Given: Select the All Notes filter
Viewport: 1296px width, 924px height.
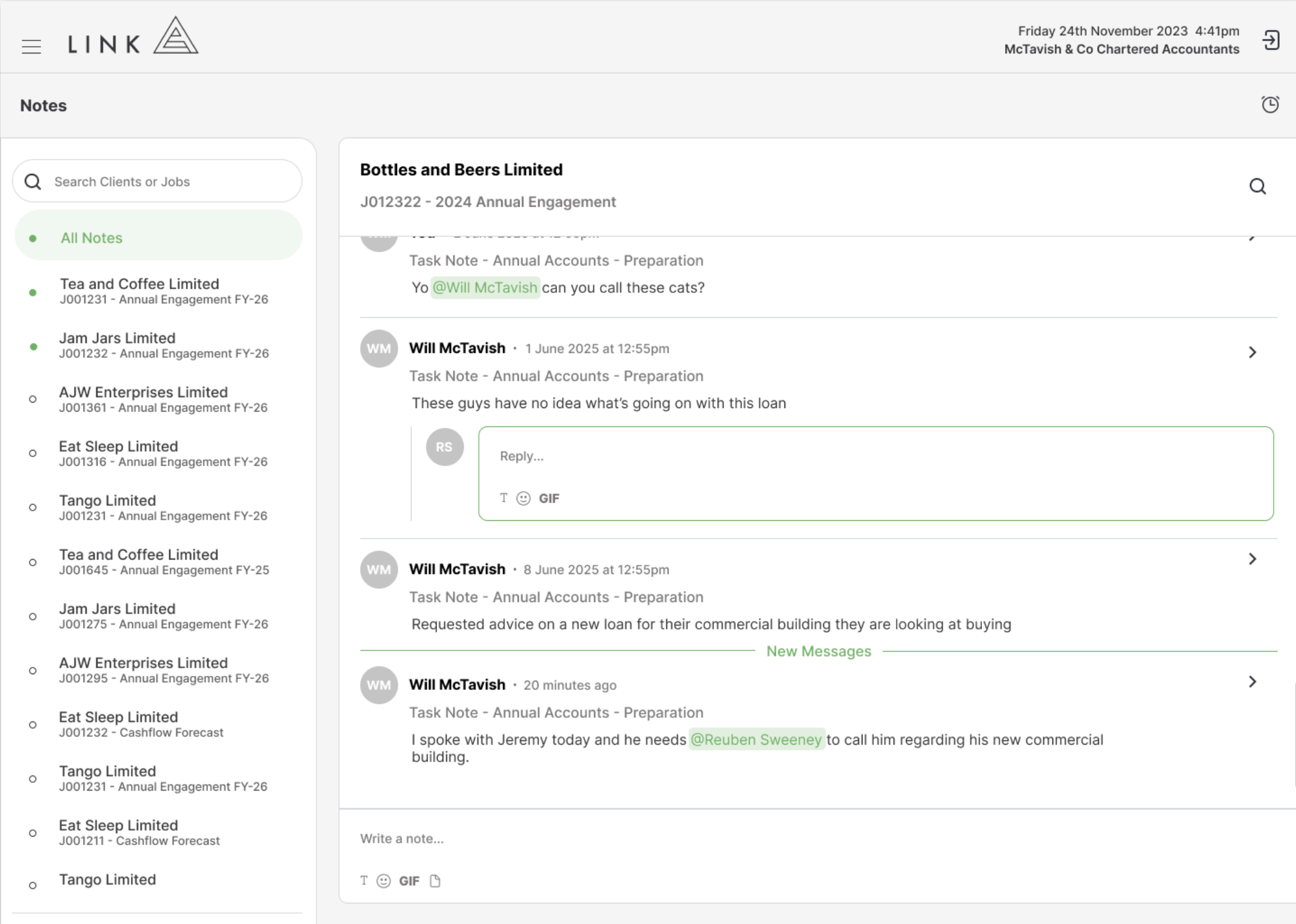Looking at the screenshot, I should (x=158, y=238).
